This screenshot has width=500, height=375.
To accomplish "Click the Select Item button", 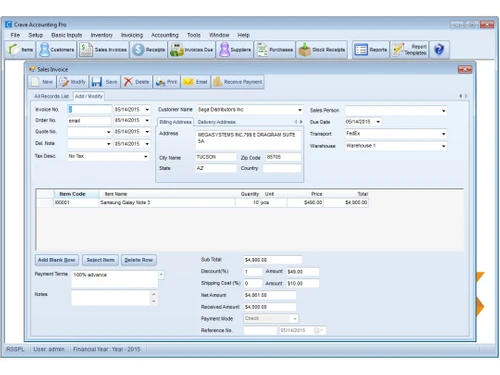I will point(100,260).
